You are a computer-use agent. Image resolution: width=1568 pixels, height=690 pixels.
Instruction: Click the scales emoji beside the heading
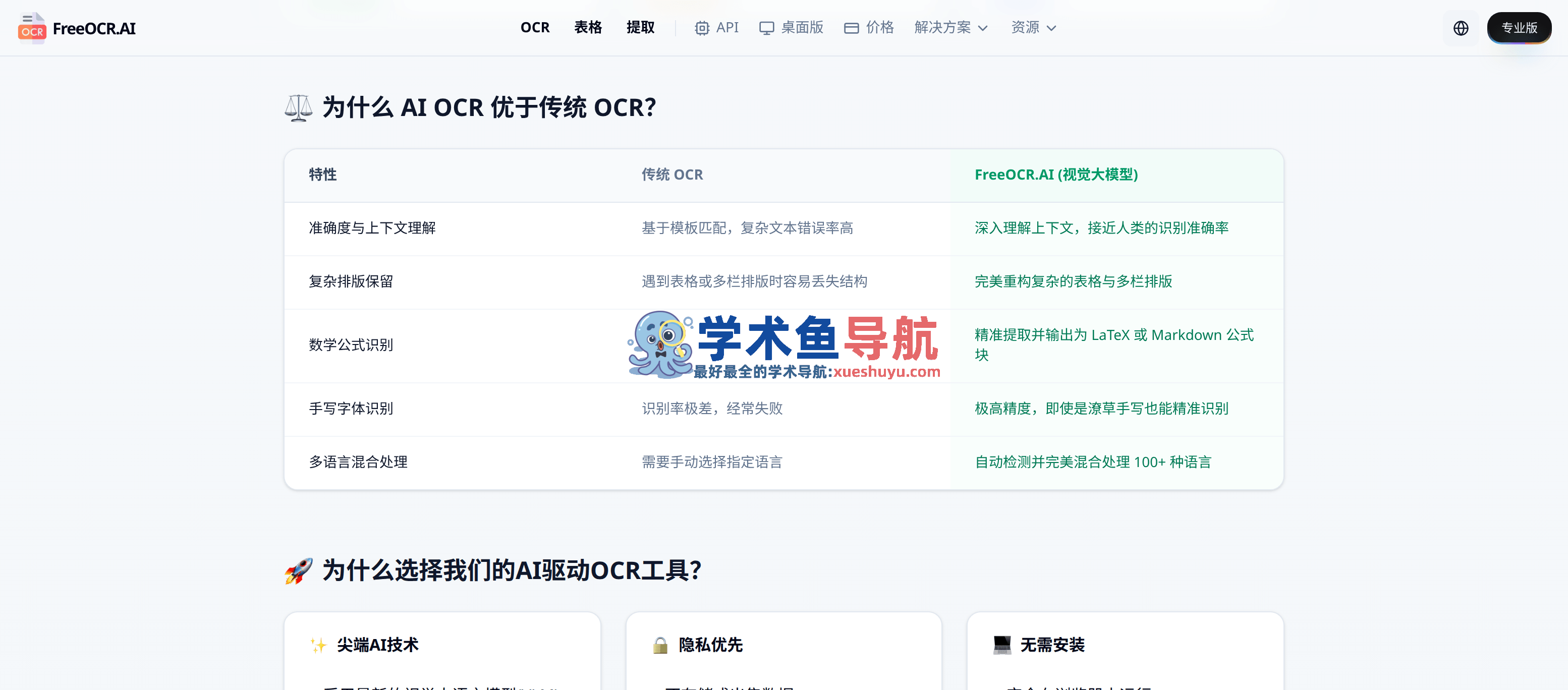coord(298,108)
